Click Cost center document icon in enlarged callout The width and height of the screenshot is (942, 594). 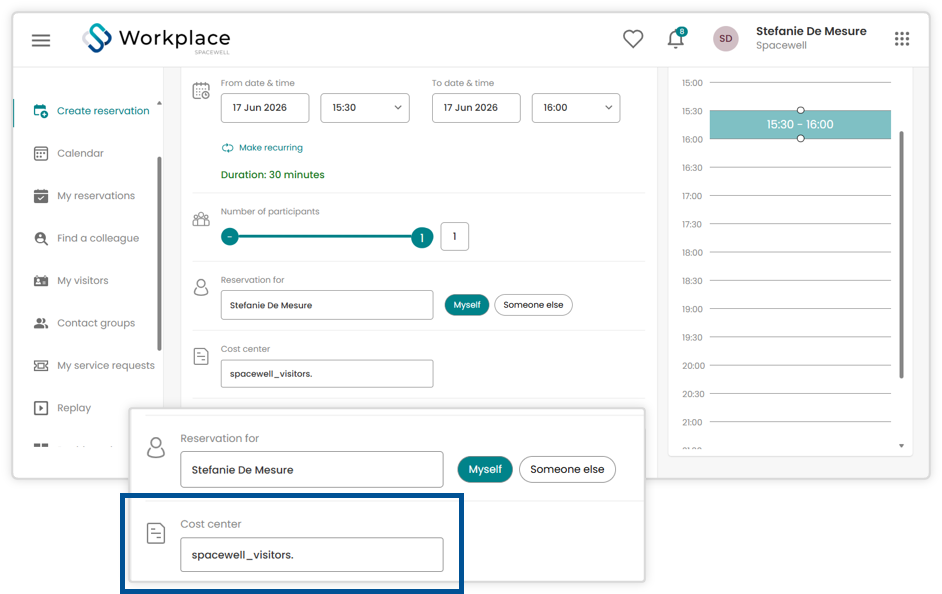[x=156, y=533]
